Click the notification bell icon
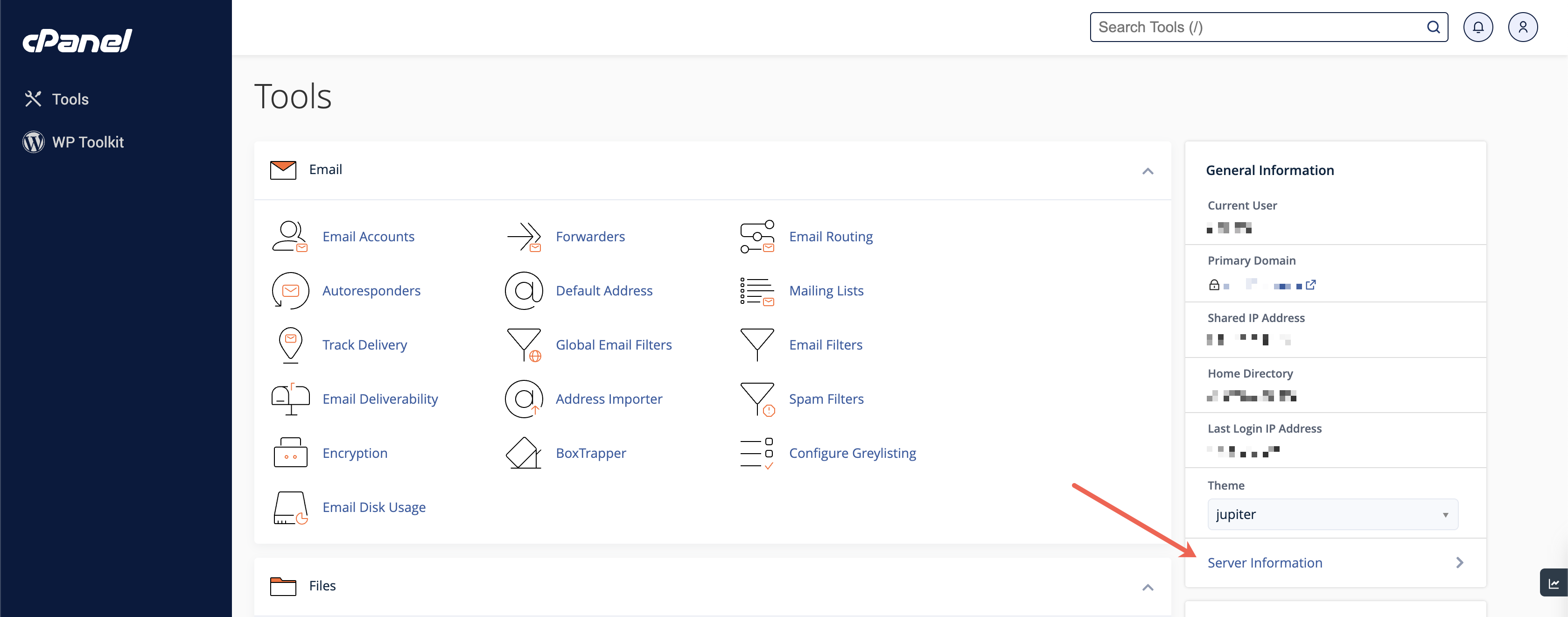Viewport: 1568px width, 617px height. 1479,27
